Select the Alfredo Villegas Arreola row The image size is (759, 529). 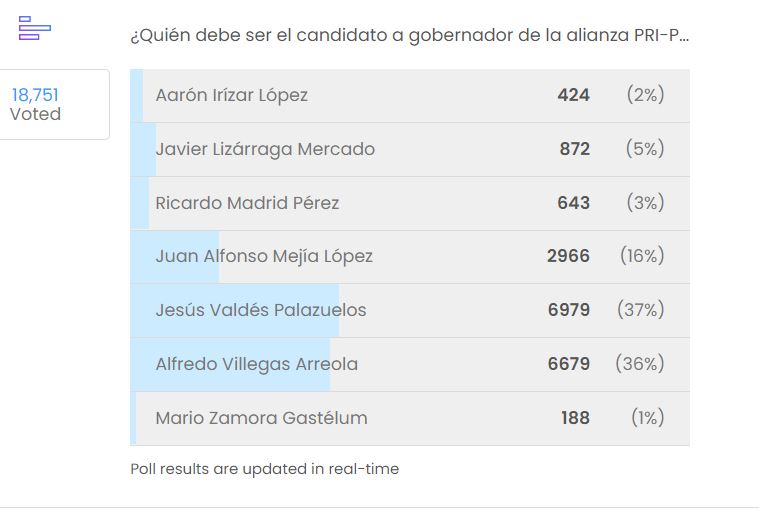(410, 364)
